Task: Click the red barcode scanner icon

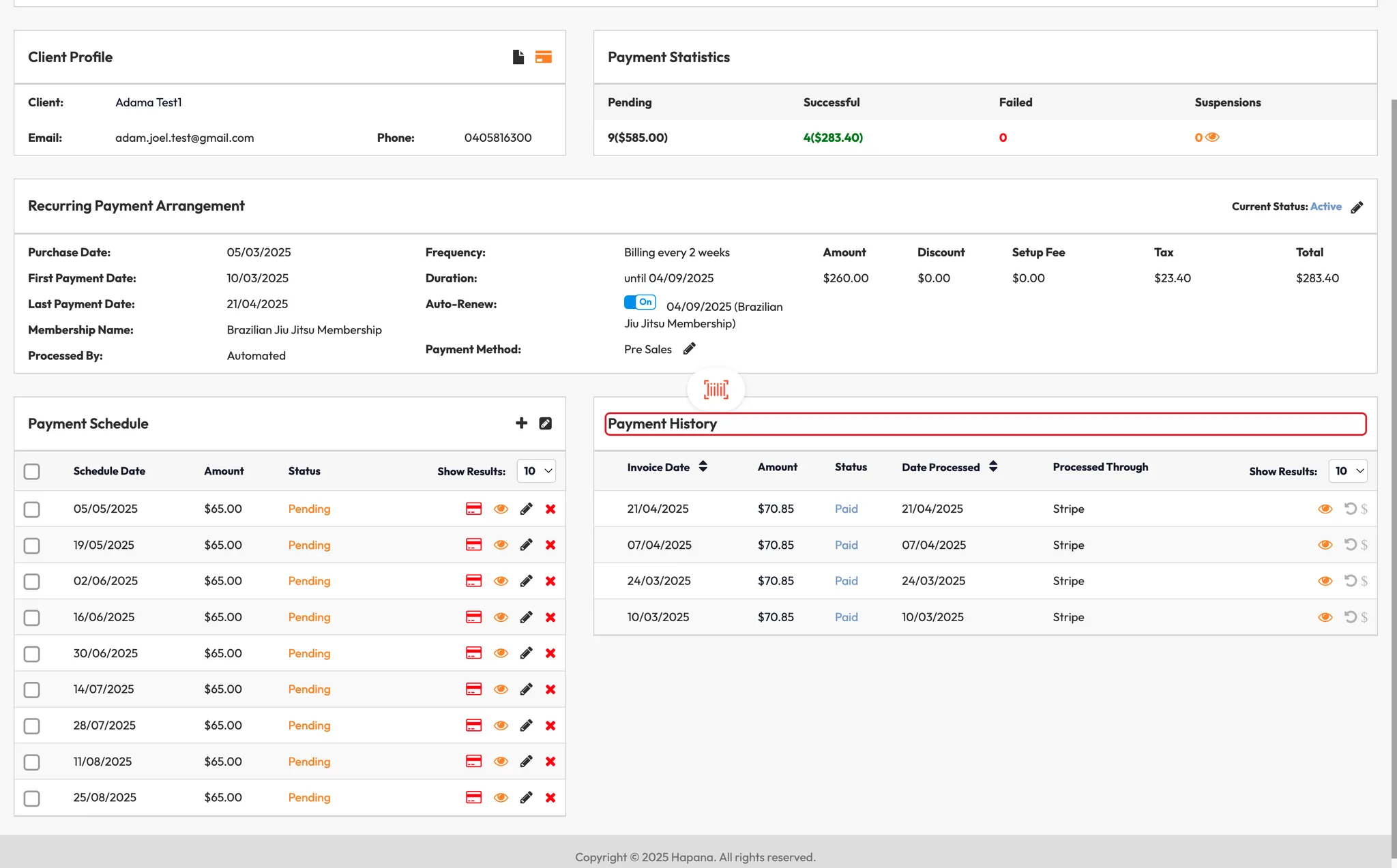Action: click(716, 389)
